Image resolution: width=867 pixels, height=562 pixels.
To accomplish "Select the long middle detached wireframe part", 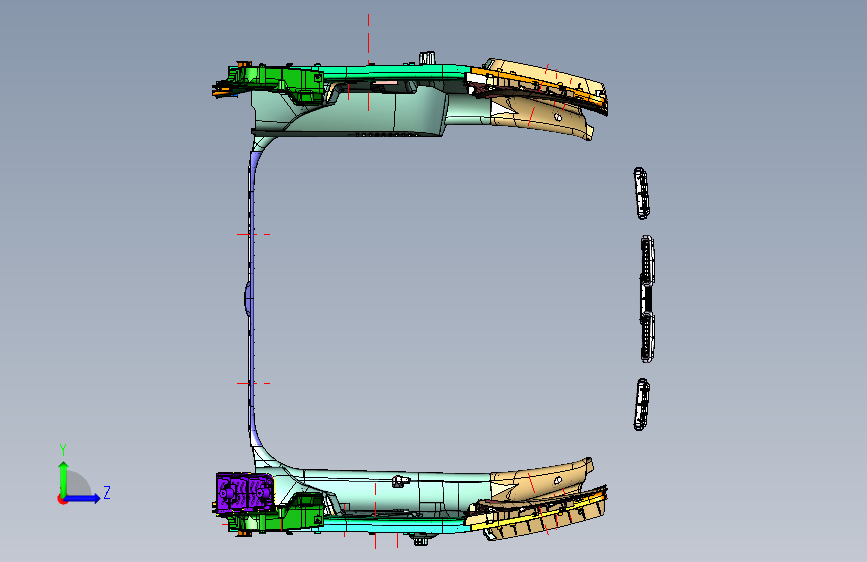I will click(x=647, y=299).
